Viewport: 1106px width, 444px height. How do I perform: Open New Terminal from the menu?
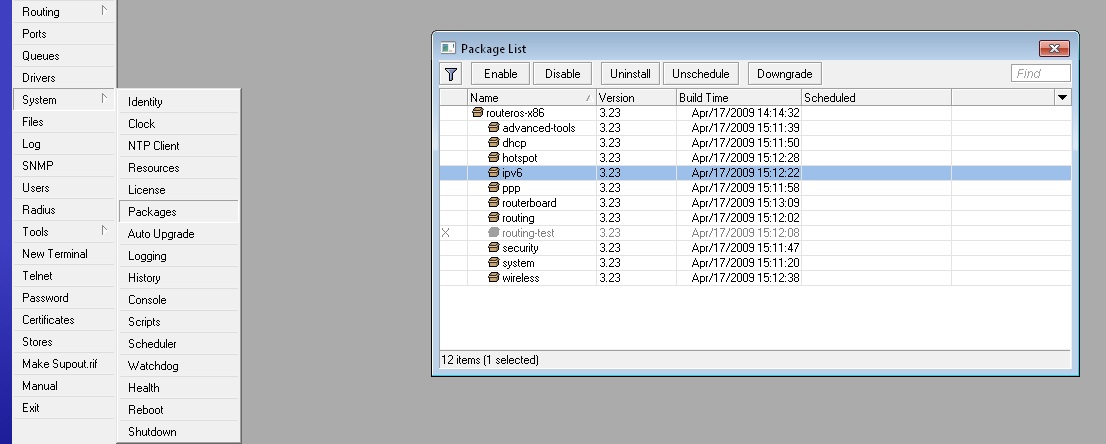coord(63,254)
